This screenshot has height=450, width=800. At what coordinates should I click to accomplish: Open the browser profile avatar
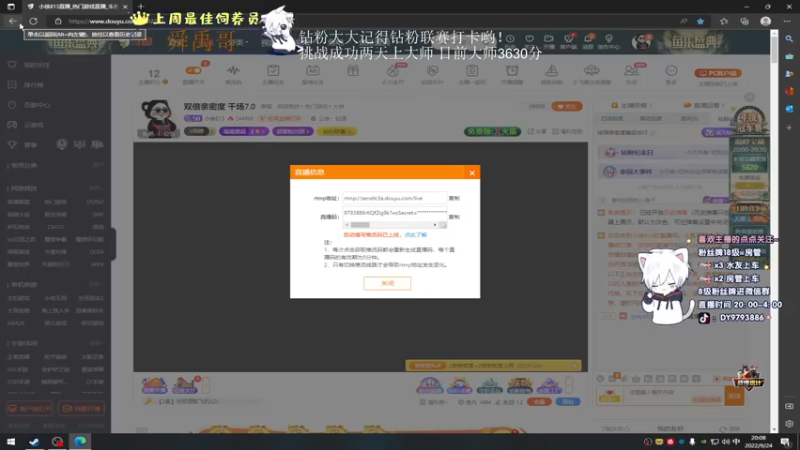pos(765,21)
